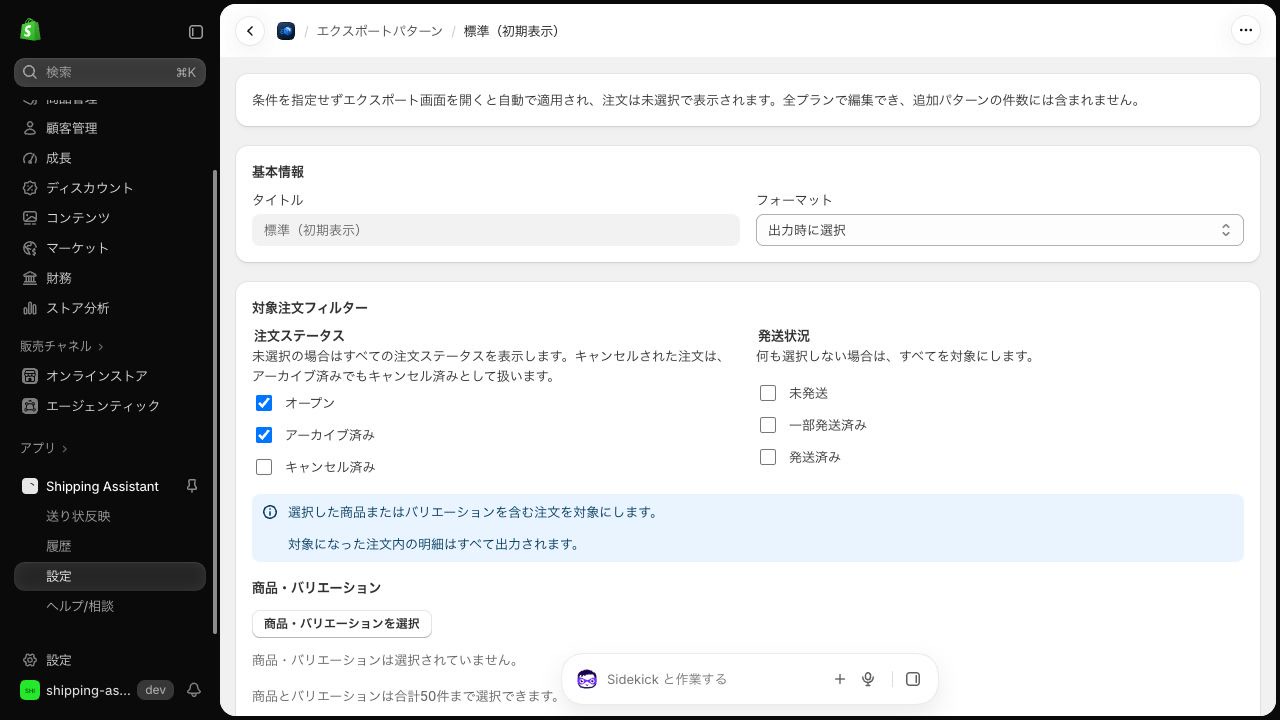
Task: Open the Sidekick side panel icon
Action: [913, 679]
